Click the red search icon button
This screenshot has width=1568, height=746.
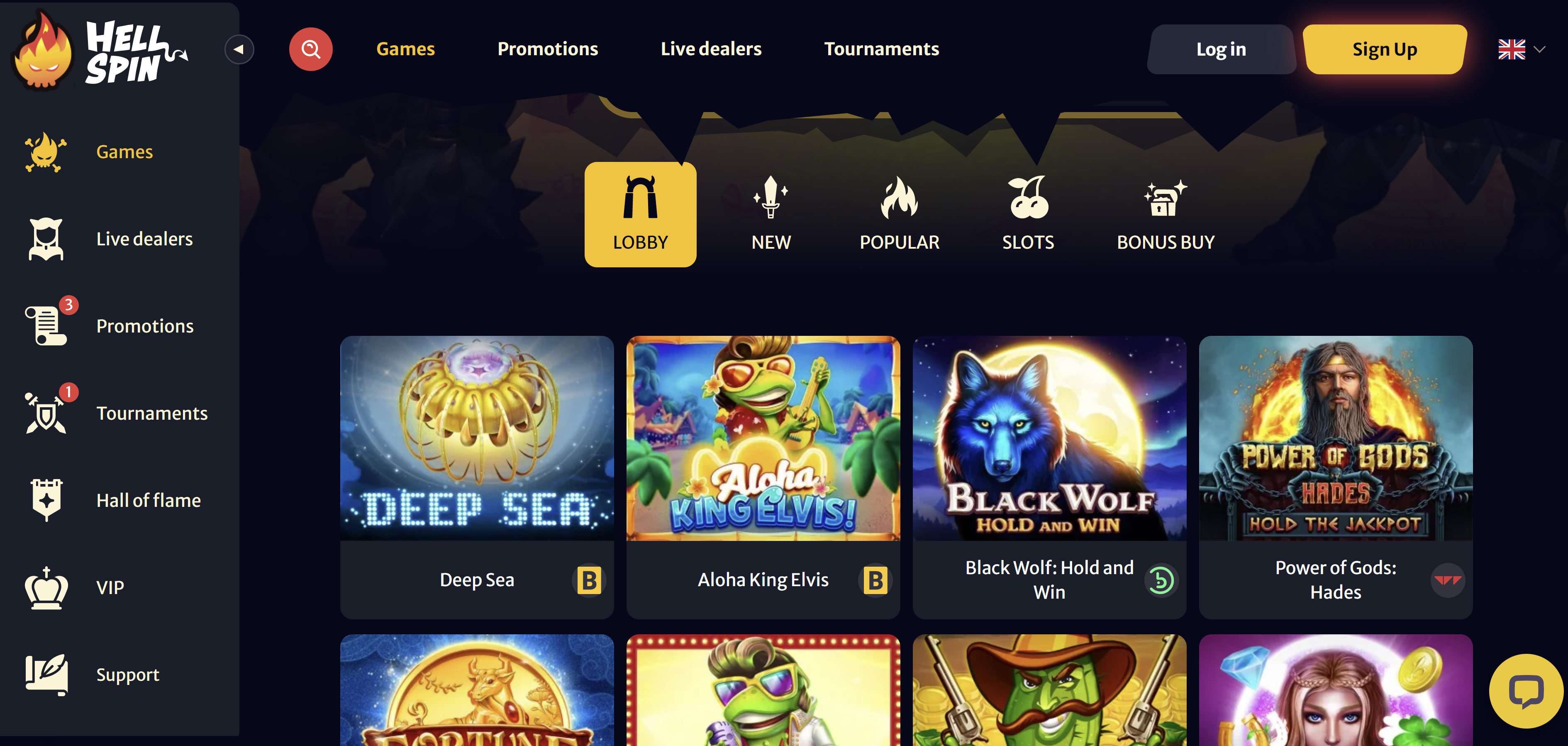[310, 49]
